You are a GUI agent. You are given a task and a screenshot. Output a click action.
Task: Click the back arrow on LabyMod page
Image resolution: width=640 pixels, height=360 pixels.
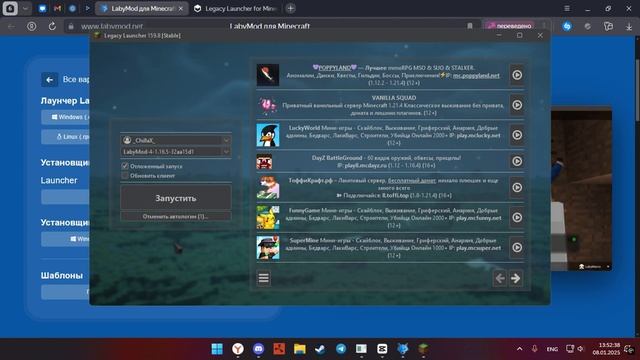coord(49,80)
